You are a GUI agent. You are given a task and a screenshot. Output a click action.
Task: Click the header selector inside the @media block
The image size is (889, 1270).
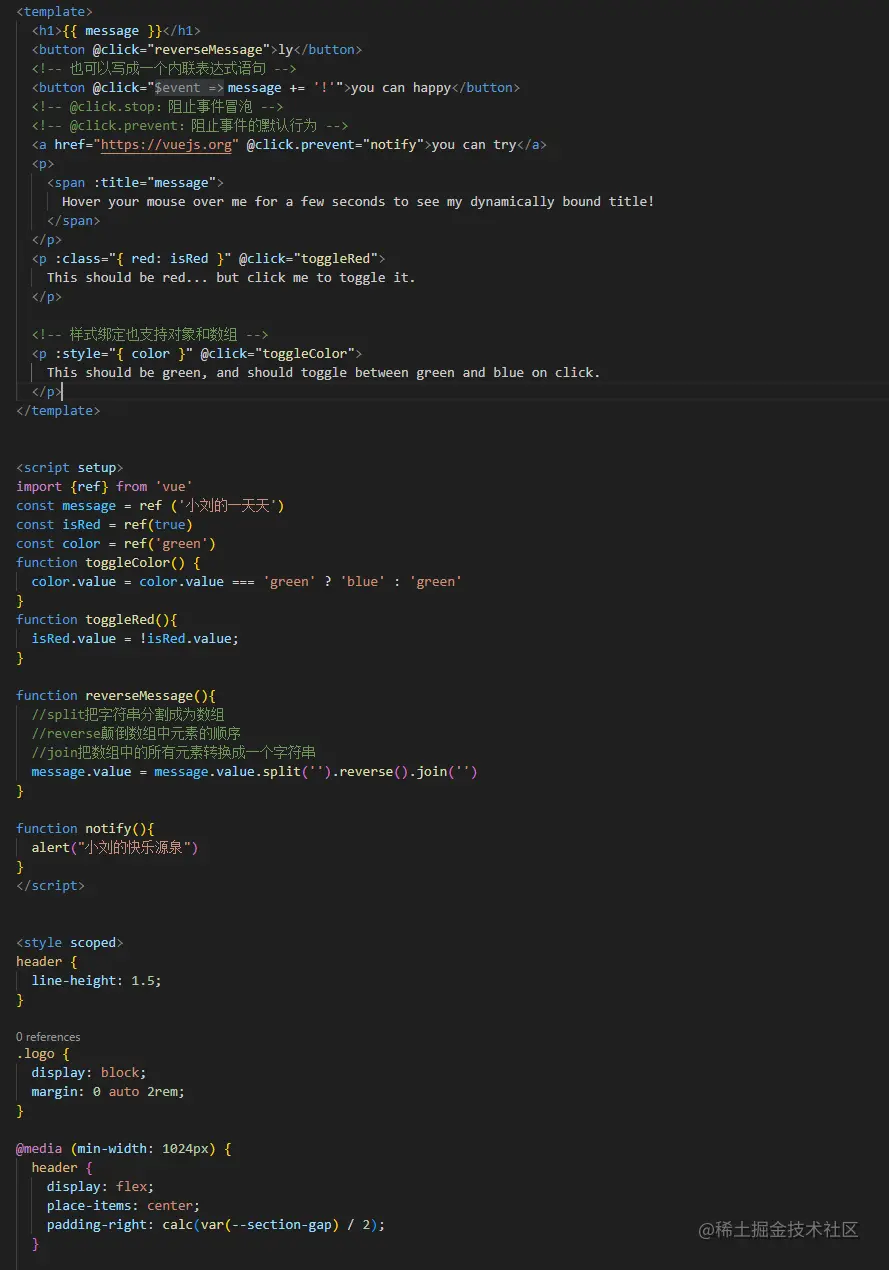pyautogui.click(x=62, y=1167)
